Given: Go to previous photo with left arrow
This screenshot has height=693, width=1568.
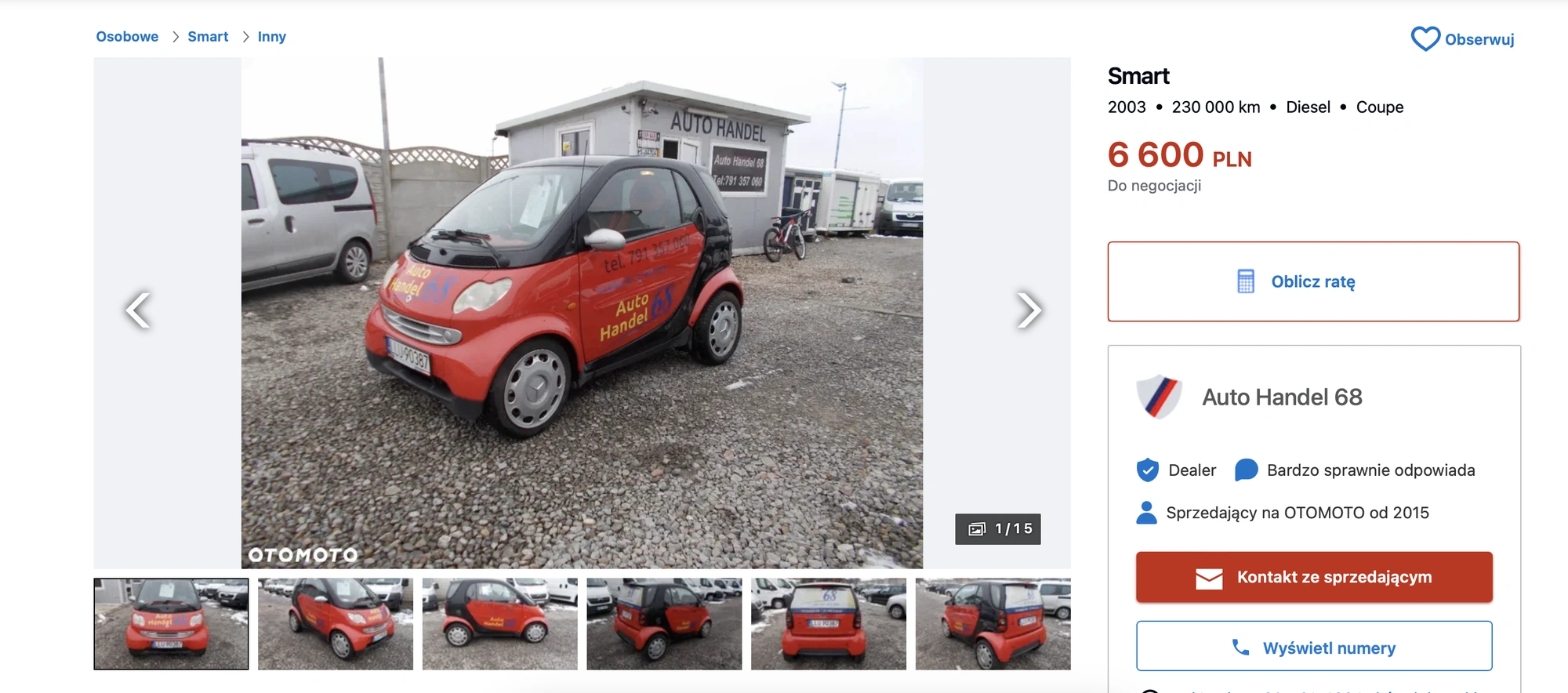Looking at the screenshot, I should pos(138,310).
